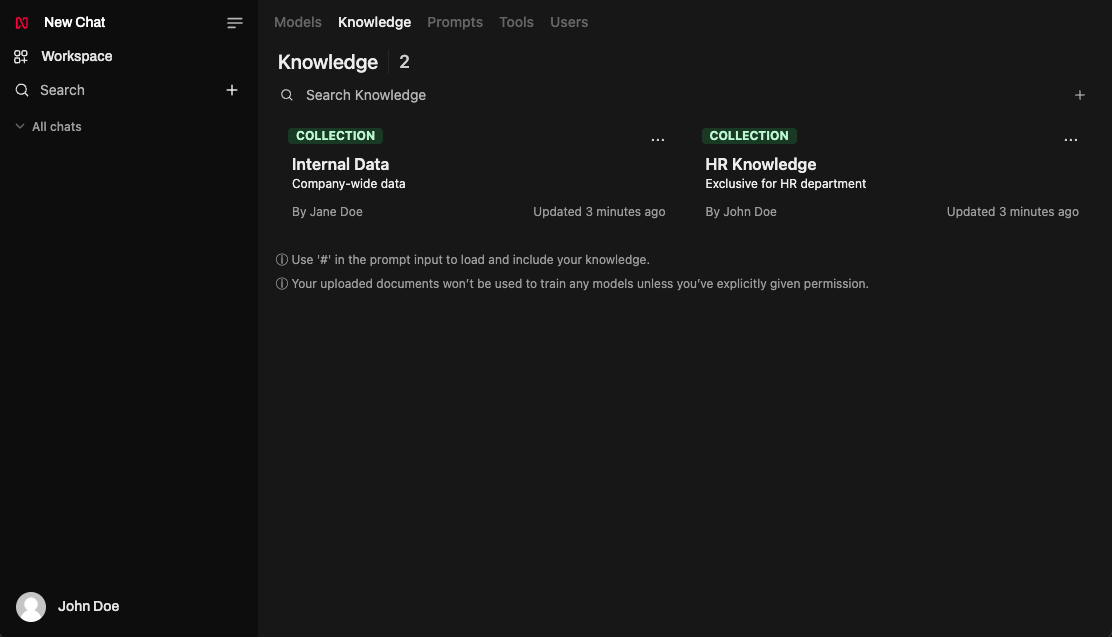The height and width of the screenshot is (637, 1112).
Task: Click the COLLECTION badge on HR Knowledge
Action: [749, 135]
